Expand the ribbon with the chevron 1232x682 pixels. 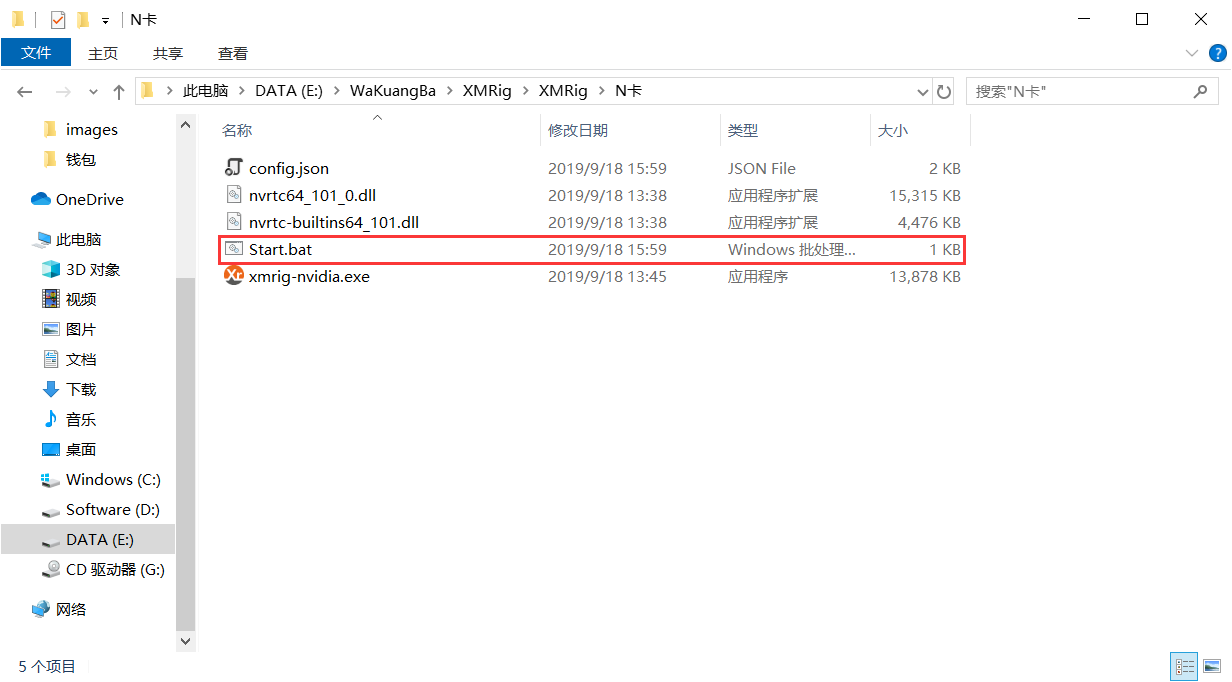point(1192,53)
